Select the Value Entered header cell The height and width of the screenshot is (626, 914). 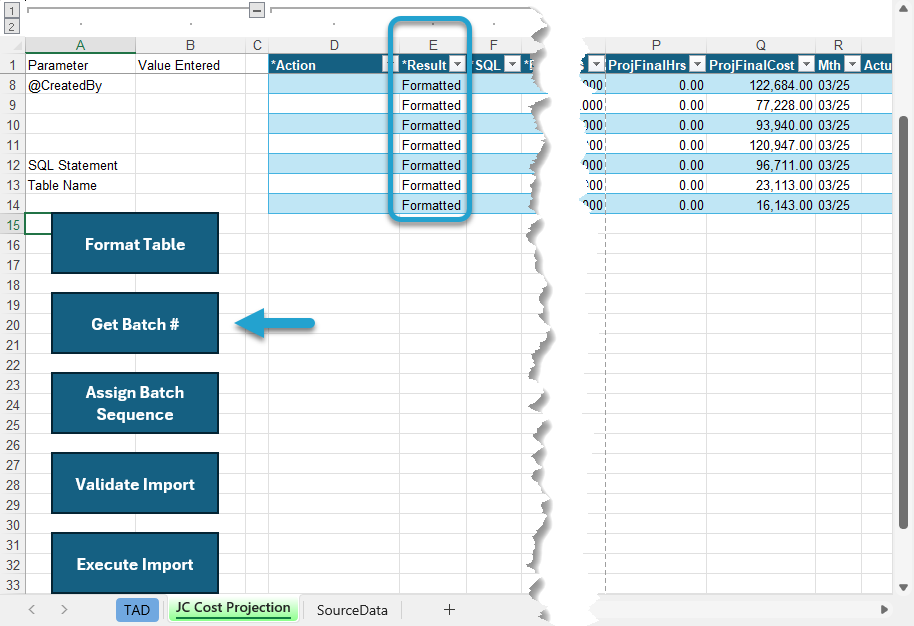point(190,65)
